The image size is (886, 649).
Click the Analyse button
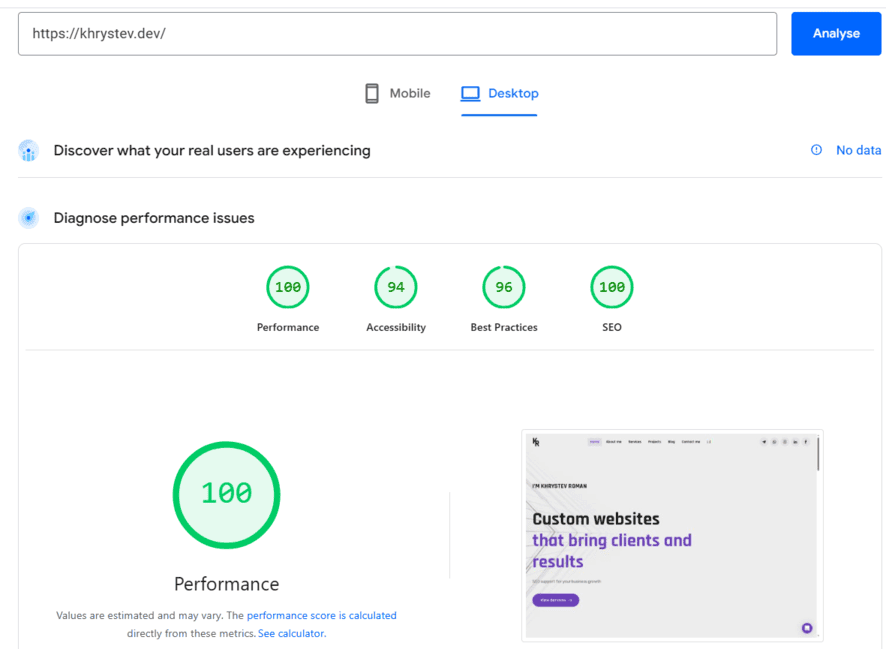pos(836,33)
